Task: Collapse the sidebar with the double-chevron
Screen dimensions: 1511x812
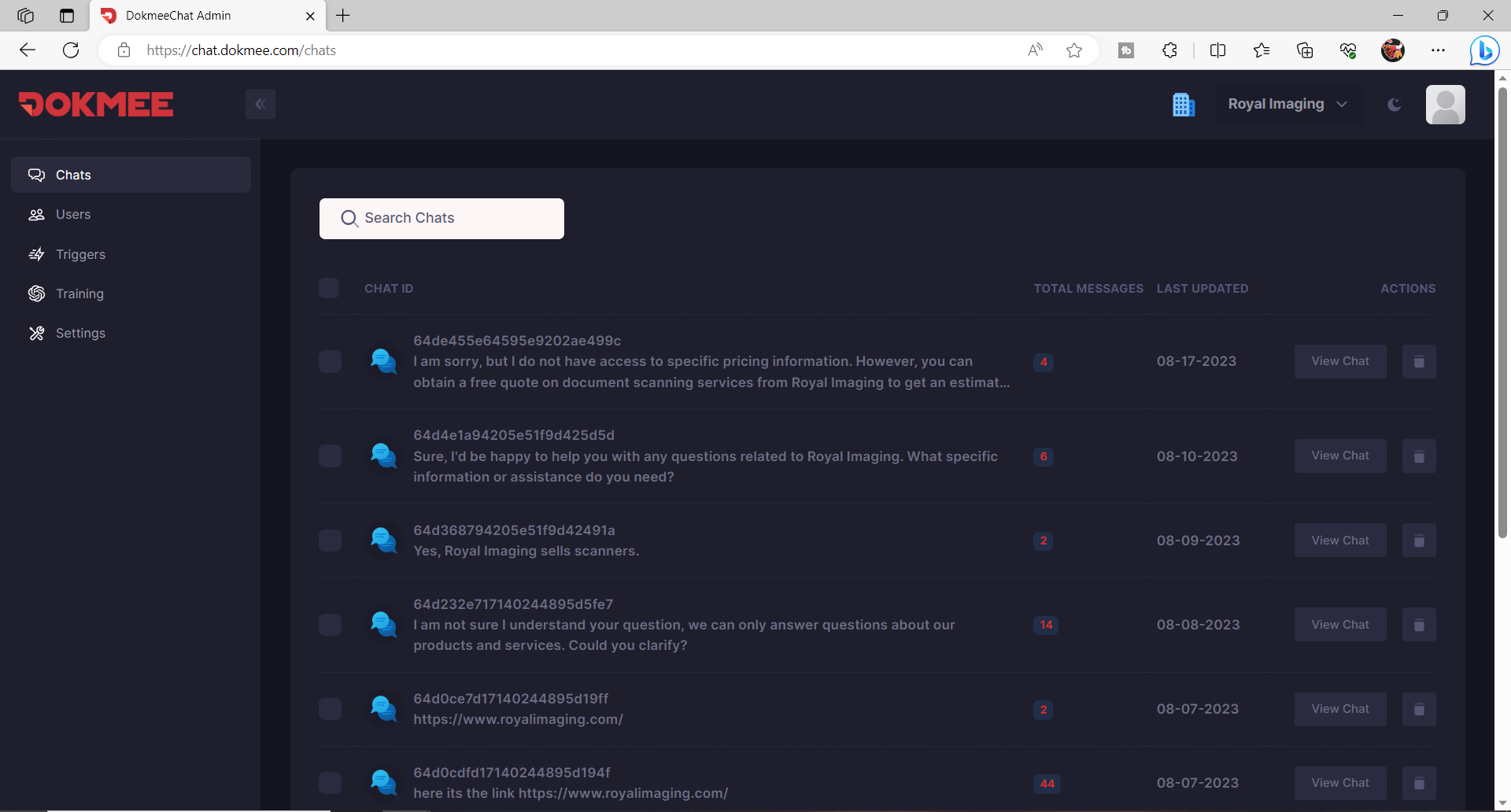Action: (260, 103)
